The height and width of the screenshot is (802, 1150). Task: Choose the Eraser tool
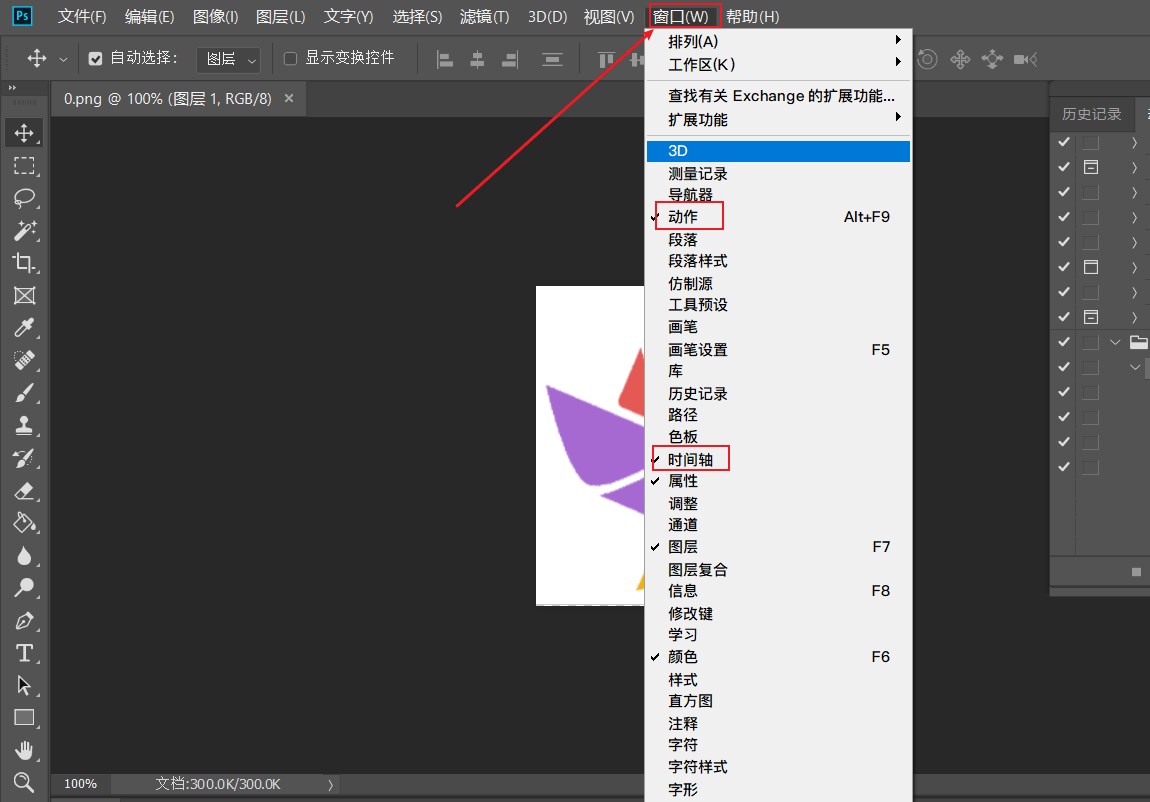[x=24, y=490]
